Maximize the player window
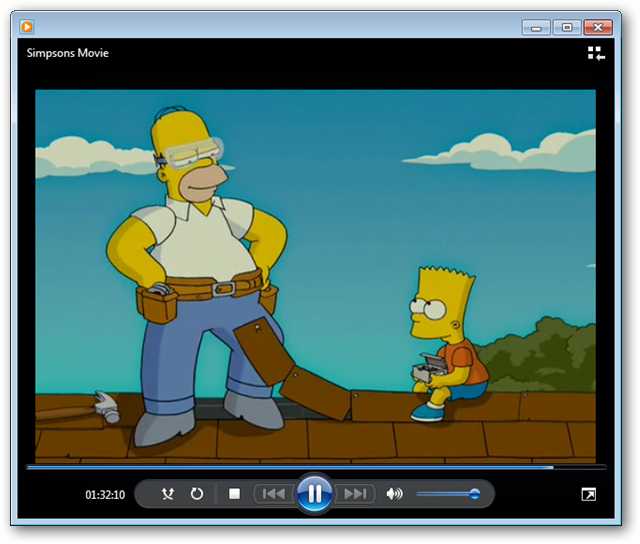This screenshot has height=544, width=640. click(567, 27)
